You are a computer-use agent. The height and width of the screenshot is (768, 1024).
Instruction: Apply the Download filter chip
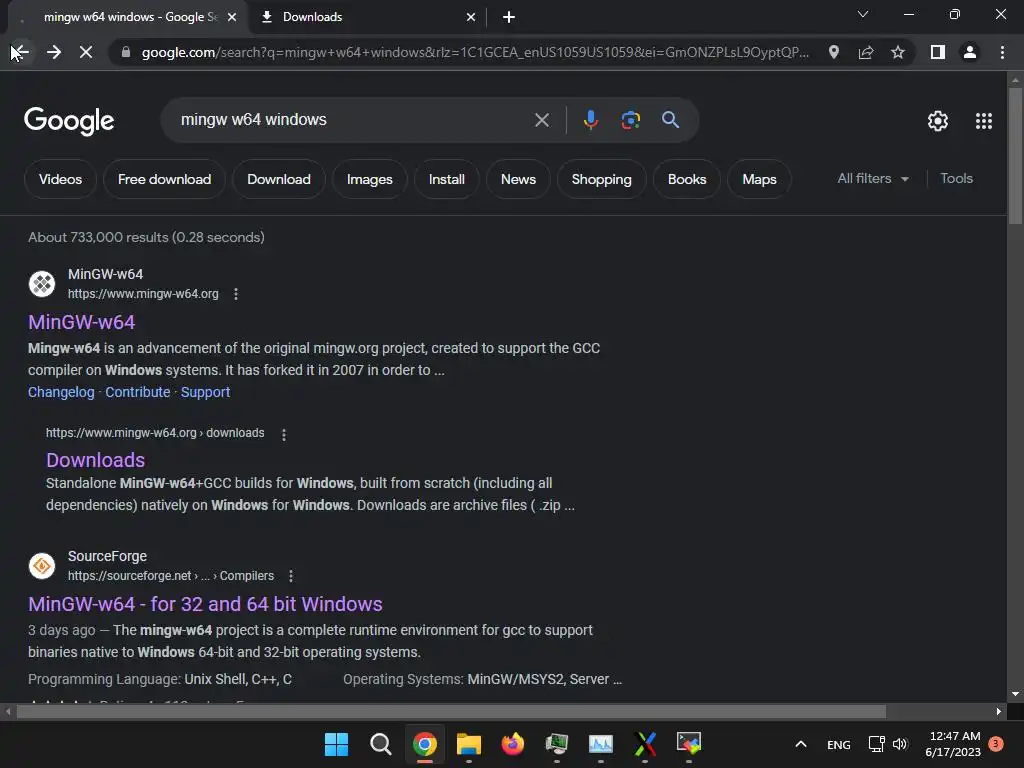279,179
